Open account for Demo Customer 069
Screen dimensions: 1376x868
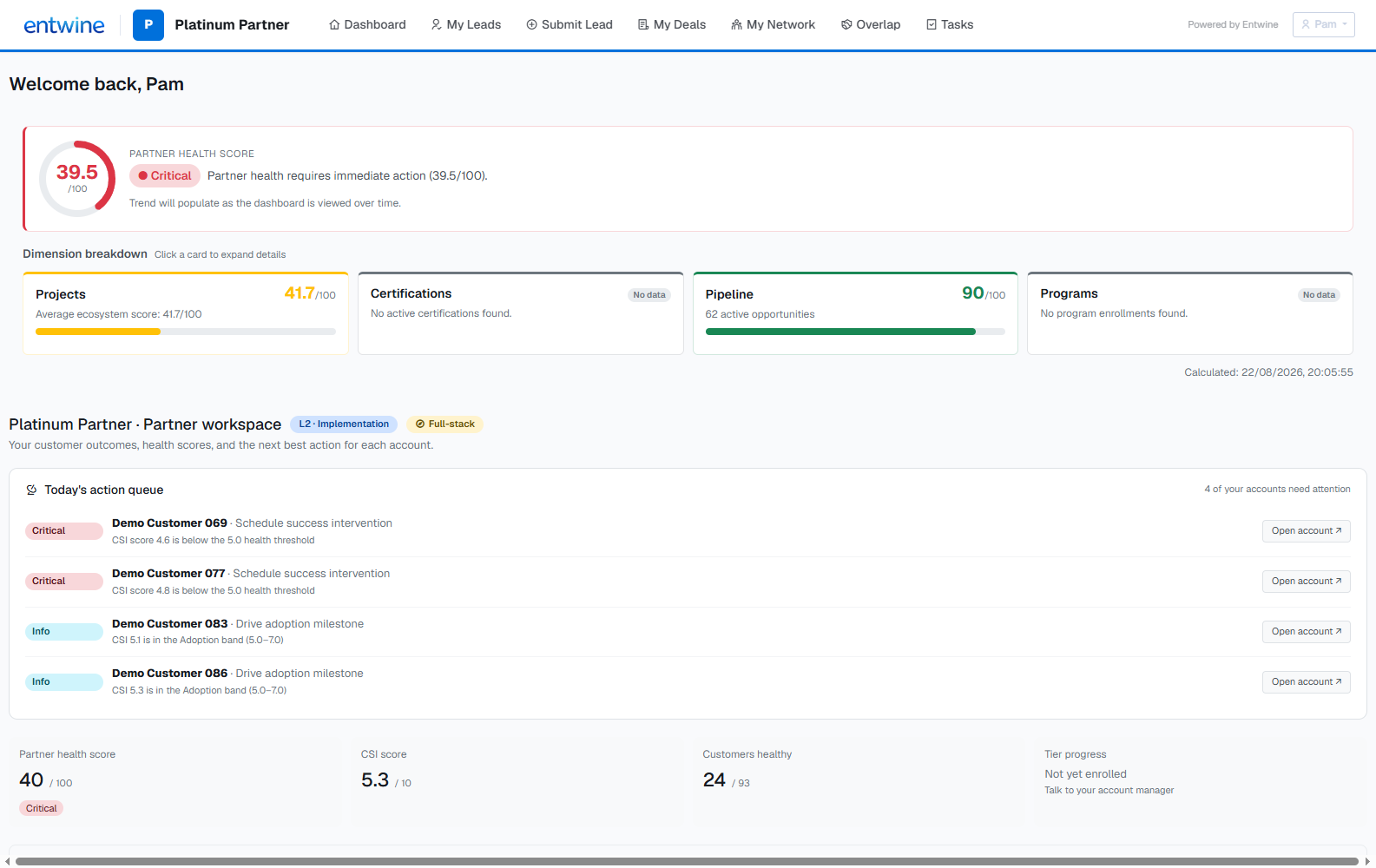(x=1306, y=531)
